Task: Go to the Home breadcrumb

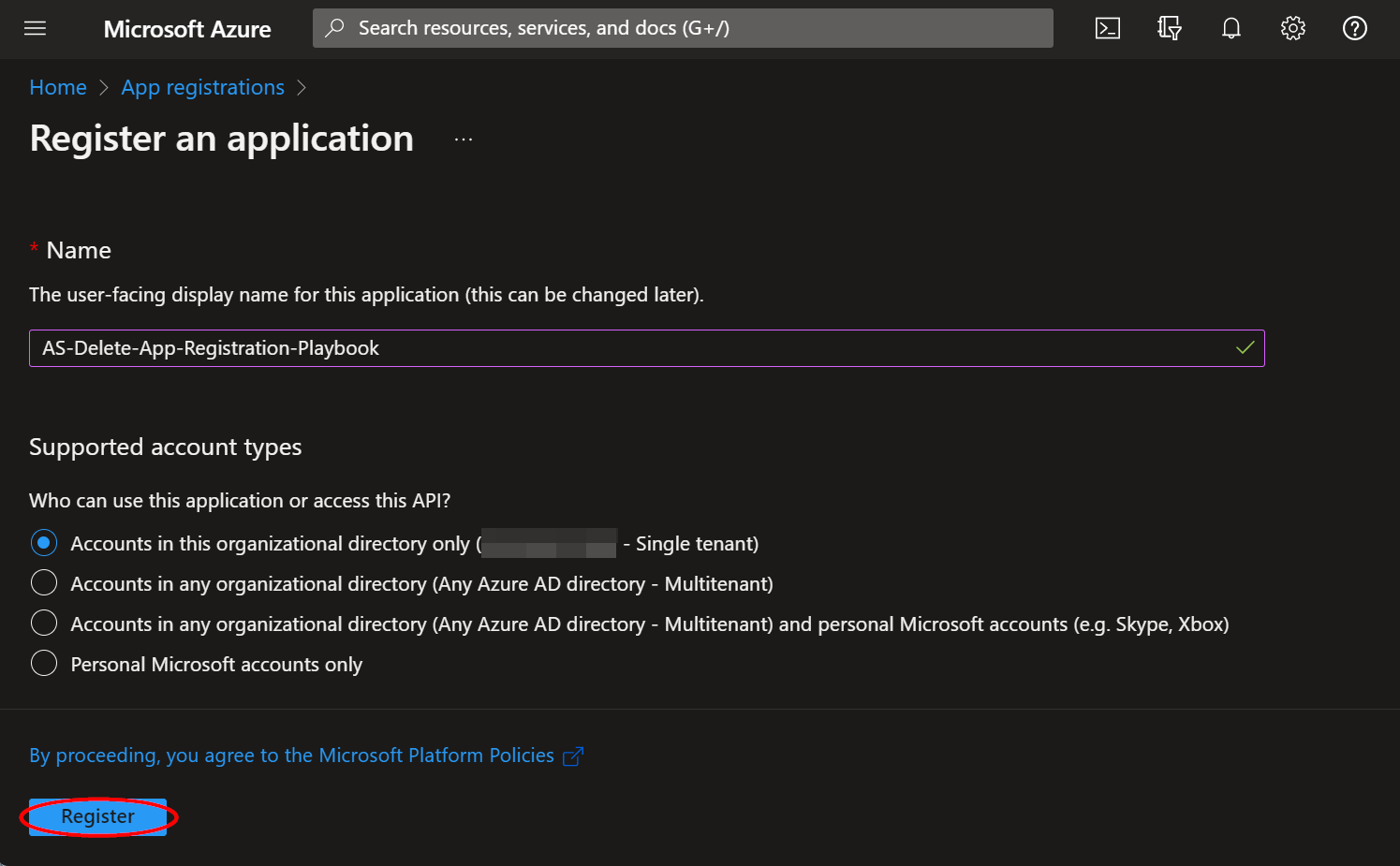Action: (x=58, y=87)
